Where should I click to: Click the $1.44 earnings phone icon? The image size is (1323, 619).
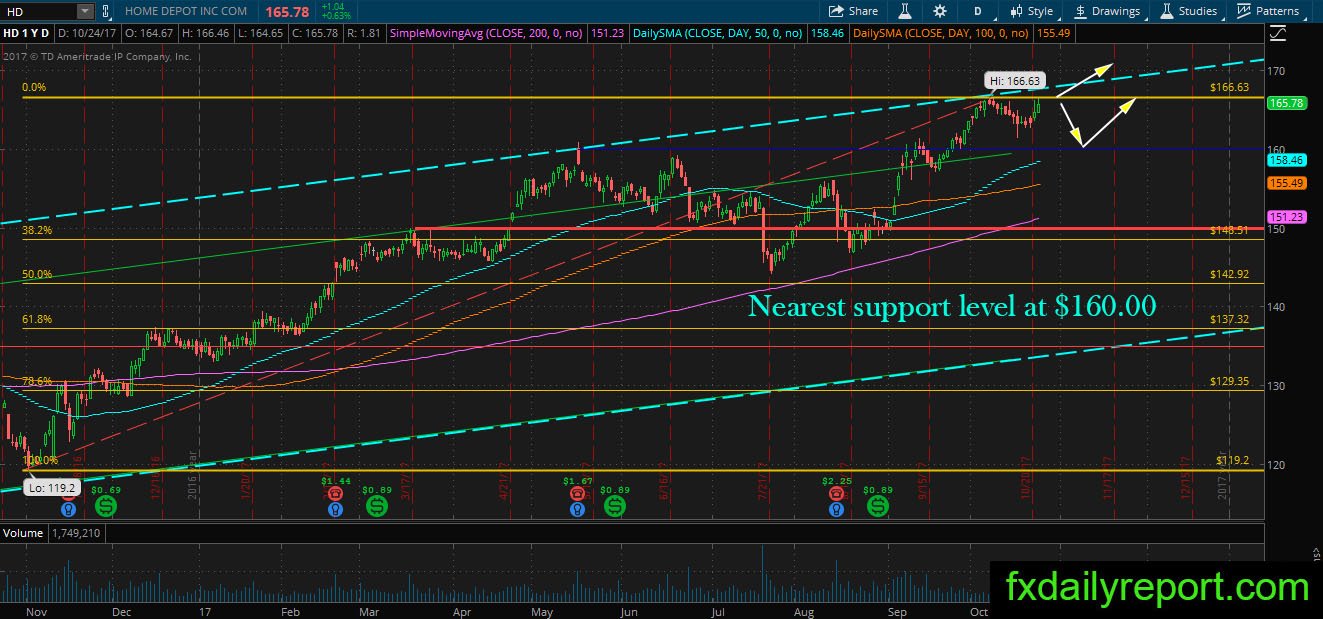(x=335, y=493)
